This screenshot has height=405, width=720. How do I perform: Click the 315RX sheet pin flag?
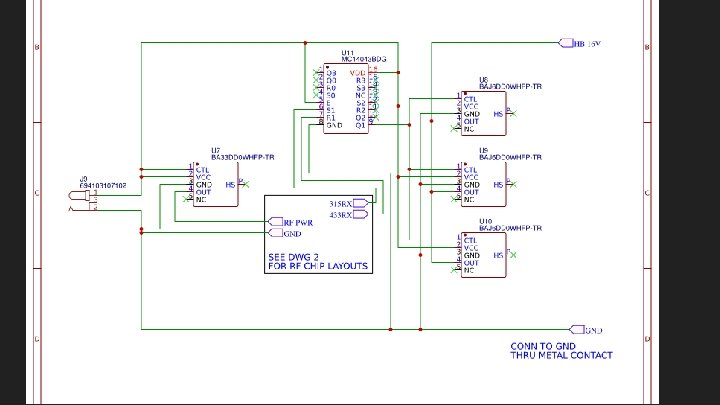360,203
